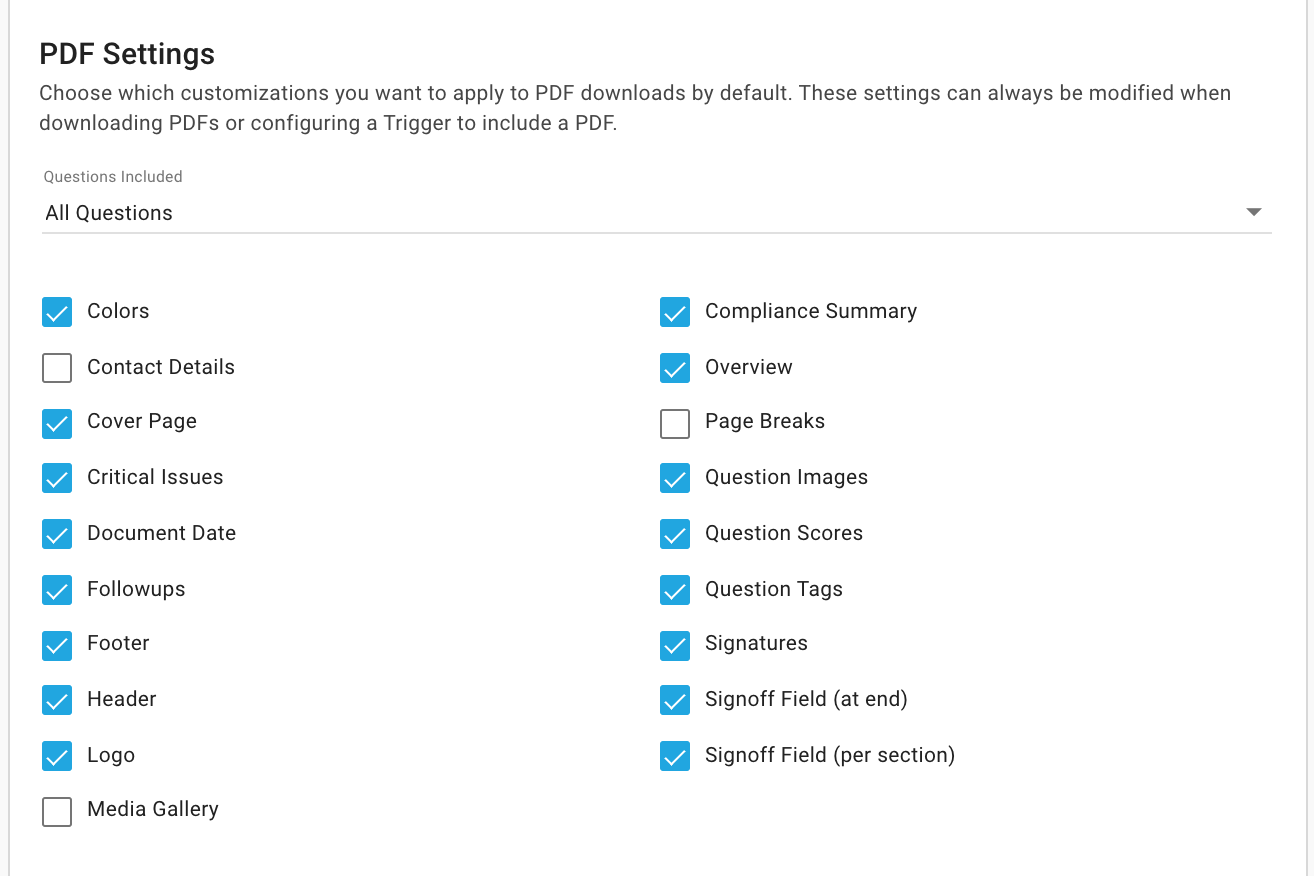This screenshot has width=1314, height=876.
Task: Toggle off Question Images
Action: pyautogui.click(x=675, y=478)
